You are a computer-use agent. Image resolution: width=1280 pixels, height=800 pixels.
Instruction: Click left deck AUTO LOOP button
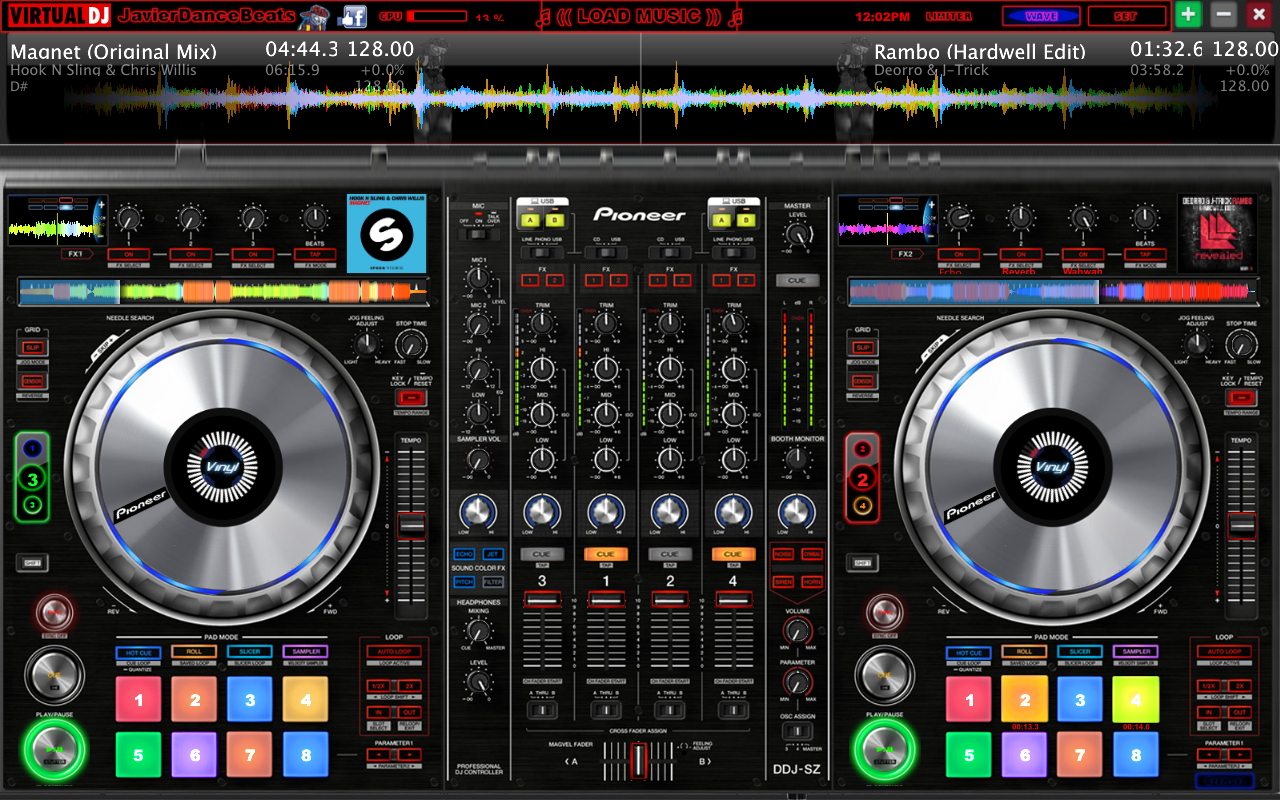394,652
